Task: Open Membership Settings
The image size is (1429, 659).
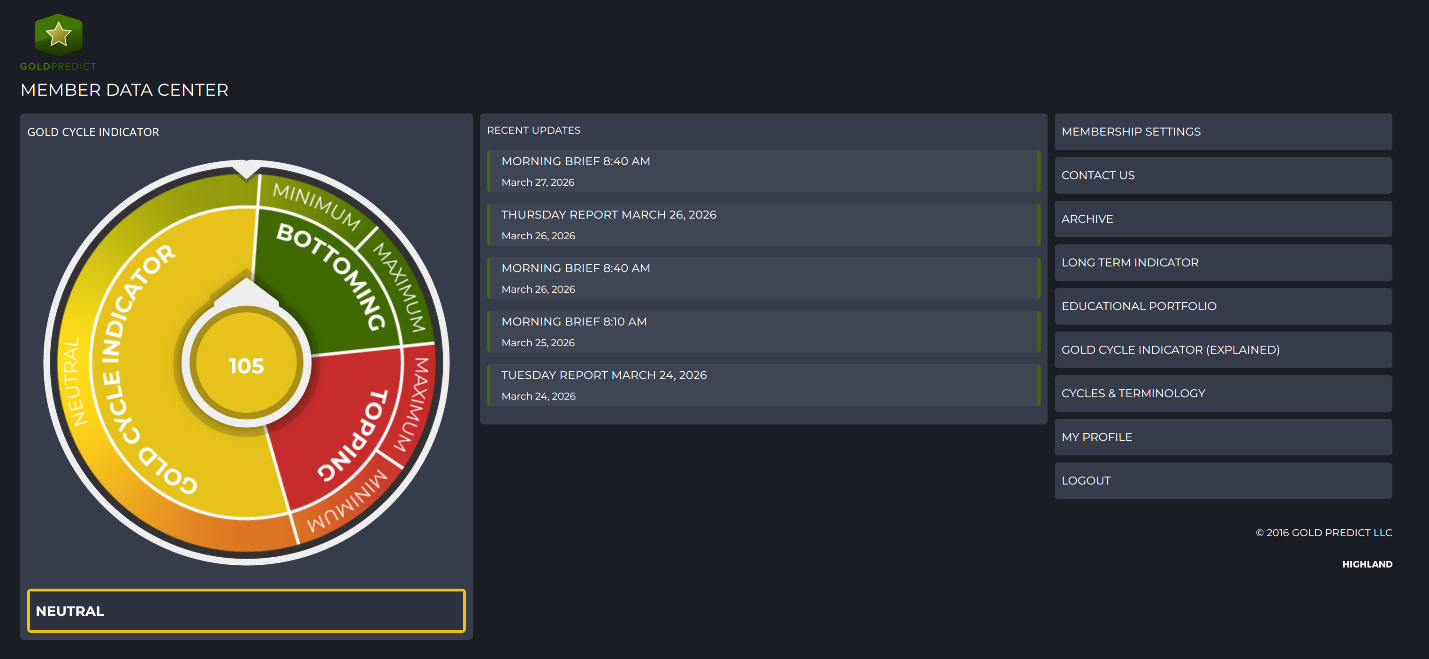Action: click(1223, 132)
